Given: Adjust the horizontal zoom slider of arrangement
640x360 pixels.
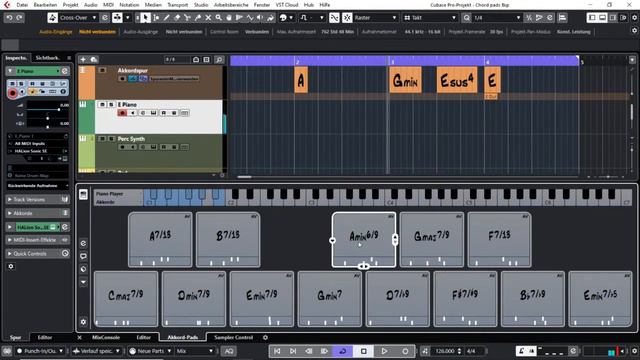Looking at the screenshot, I should (608, 177).
